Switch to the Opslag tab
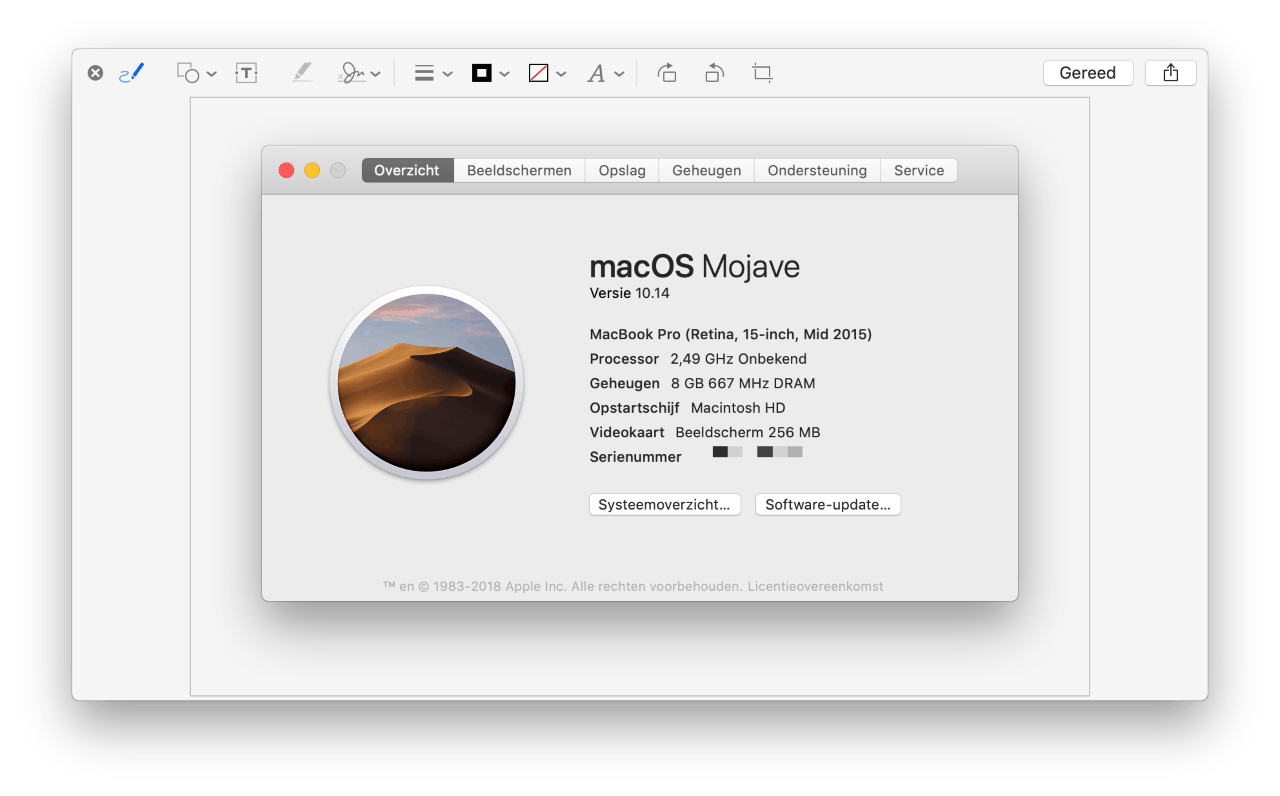The width and height of the screenshot is (1280, 796). [x=622, y=170]
